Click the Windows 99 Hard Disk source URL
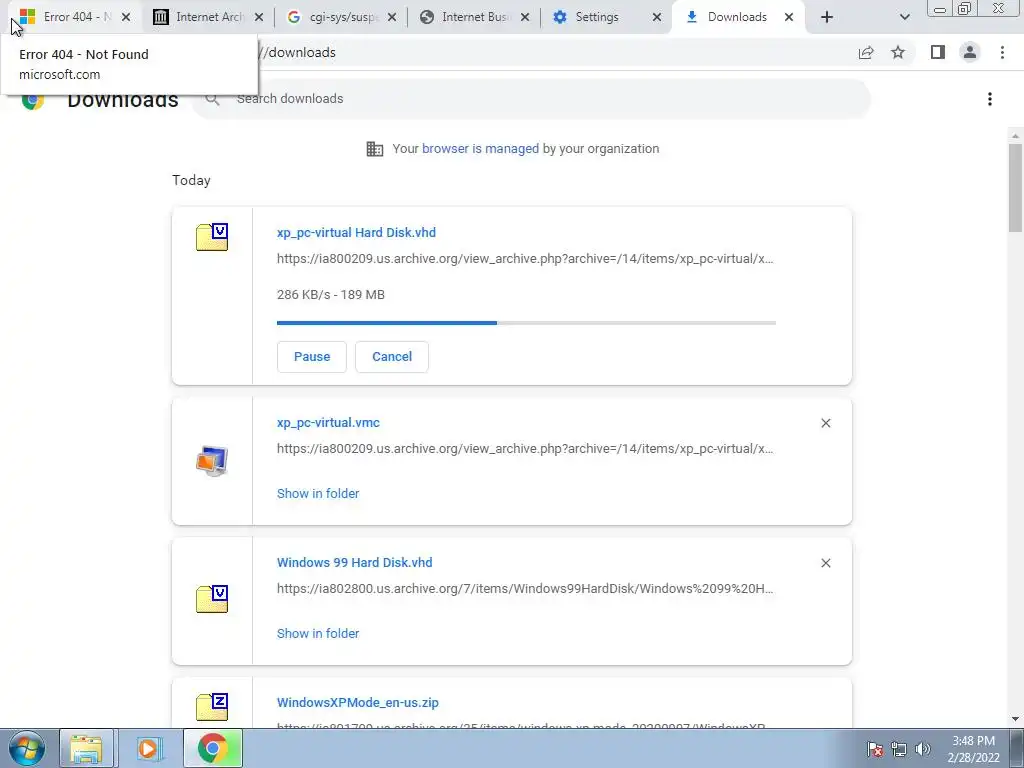This screenshot has width=1024, height=768. 525,588
